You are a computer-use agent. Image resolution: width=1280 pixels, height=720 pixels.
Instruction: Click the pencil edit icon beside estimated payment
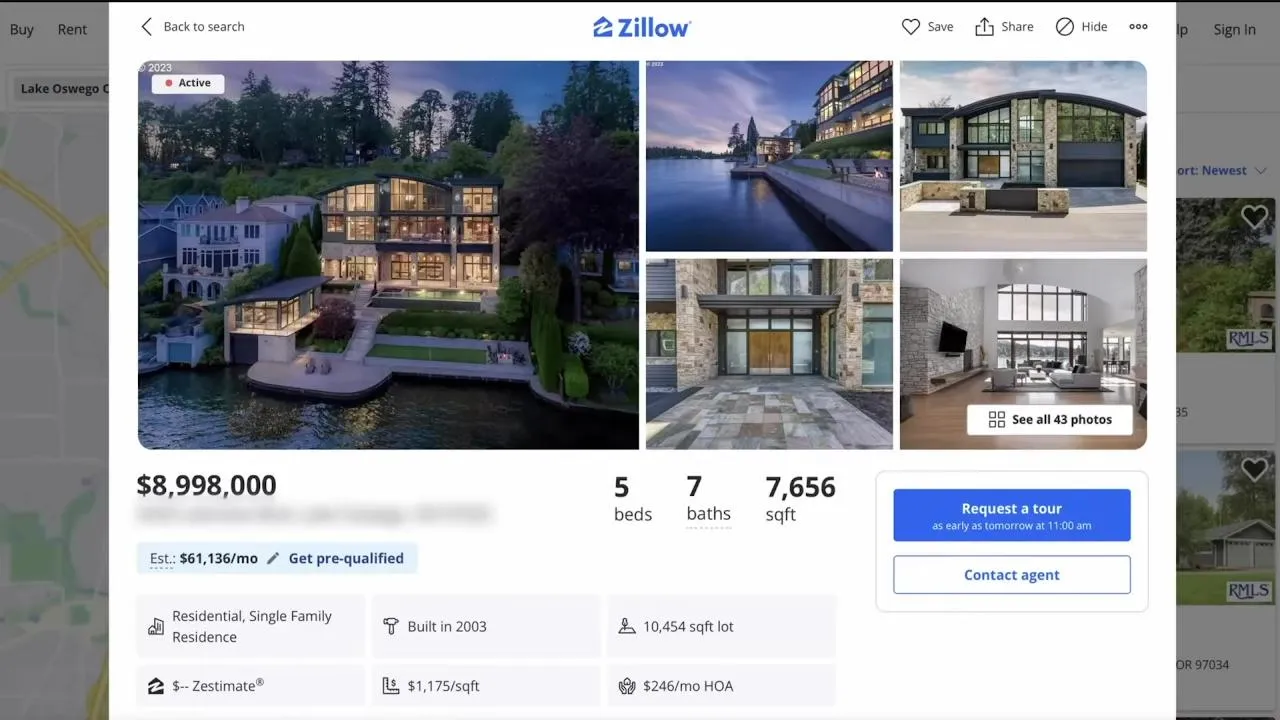tap(273, 558)
